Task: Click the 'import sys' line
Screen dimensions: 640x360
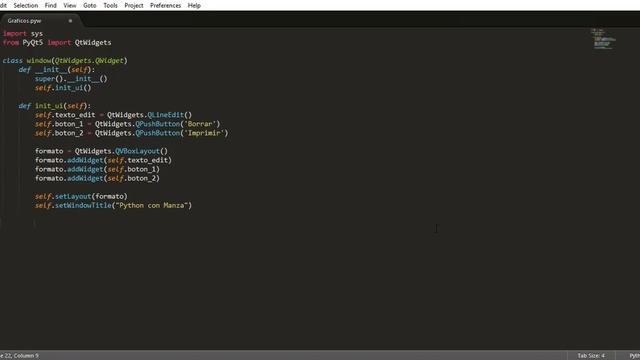Action: 23,33
